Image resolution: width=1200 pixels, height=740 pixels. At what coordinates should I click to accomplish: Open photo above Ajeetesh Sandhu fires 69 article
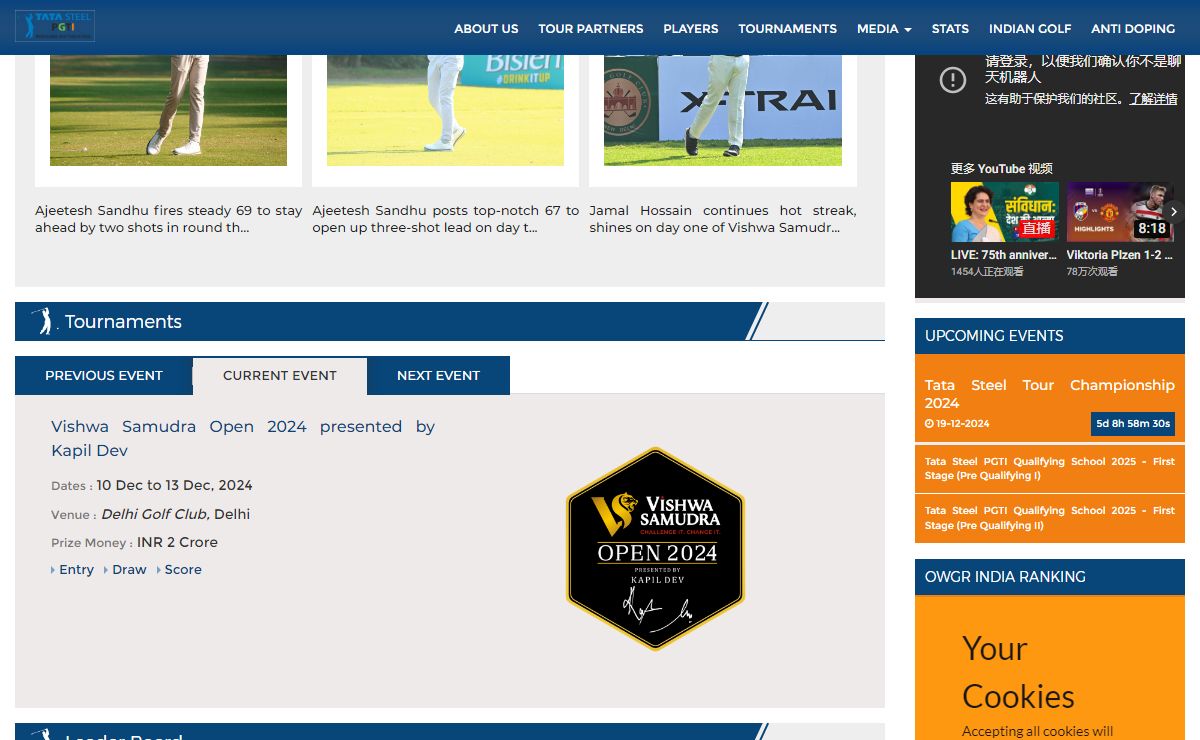pyautogui.click(x=168, y=110)
